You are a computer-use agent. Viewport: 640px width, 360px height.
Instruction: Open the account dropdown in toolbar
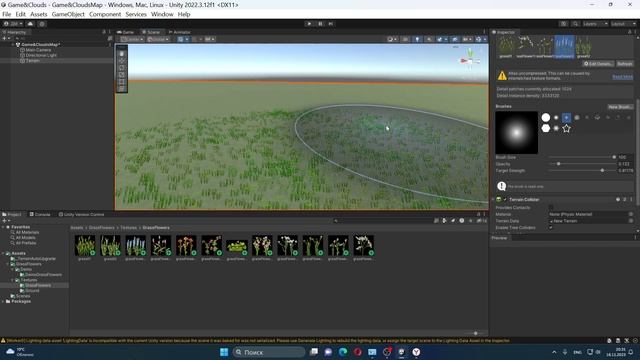point(13,24)
